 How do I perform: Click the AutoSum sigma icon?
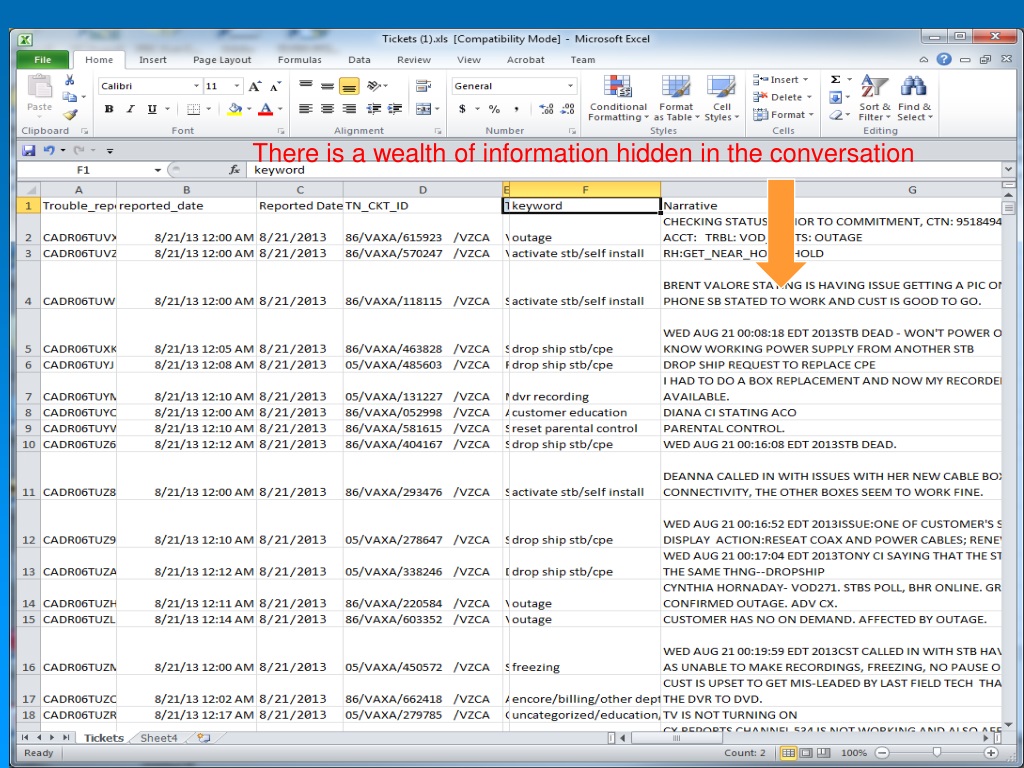pyautogui.click(x=835, y=80)
